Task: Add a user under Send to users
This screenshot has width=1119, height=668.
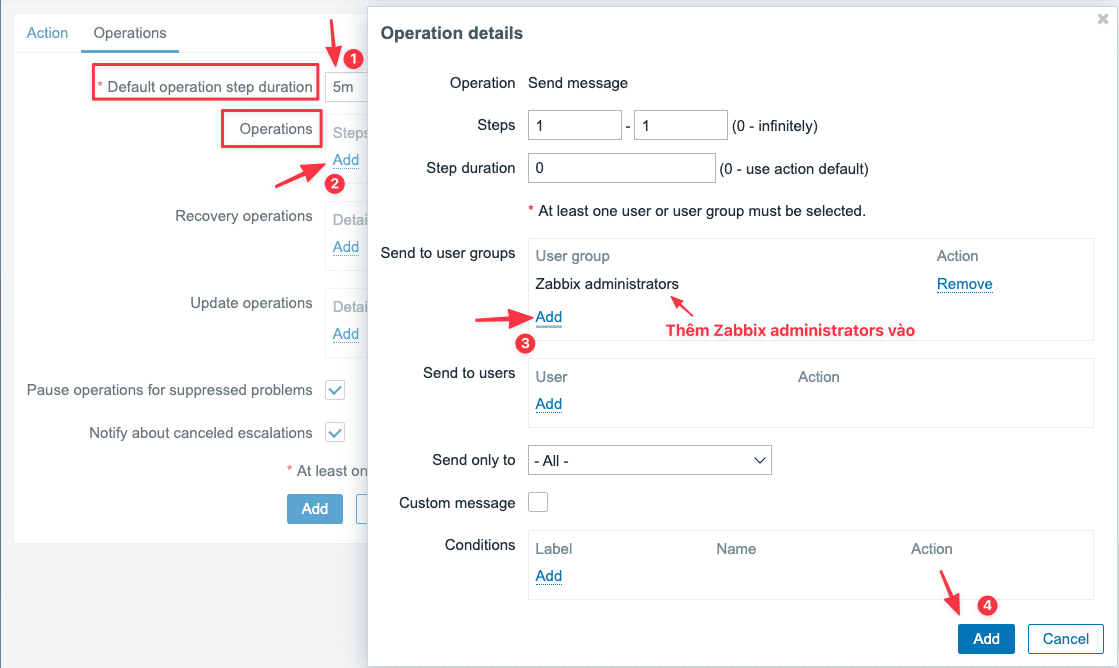Action: pyautogui.click(x=548, y=404)
